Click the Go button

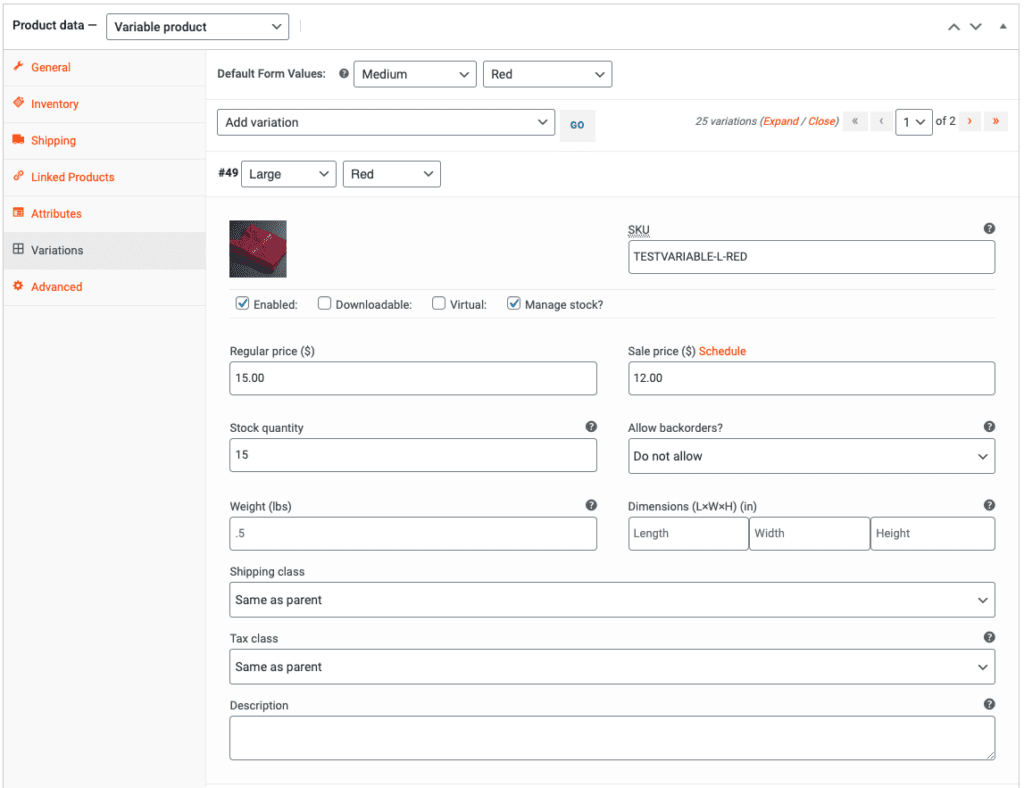pos(577,125)
